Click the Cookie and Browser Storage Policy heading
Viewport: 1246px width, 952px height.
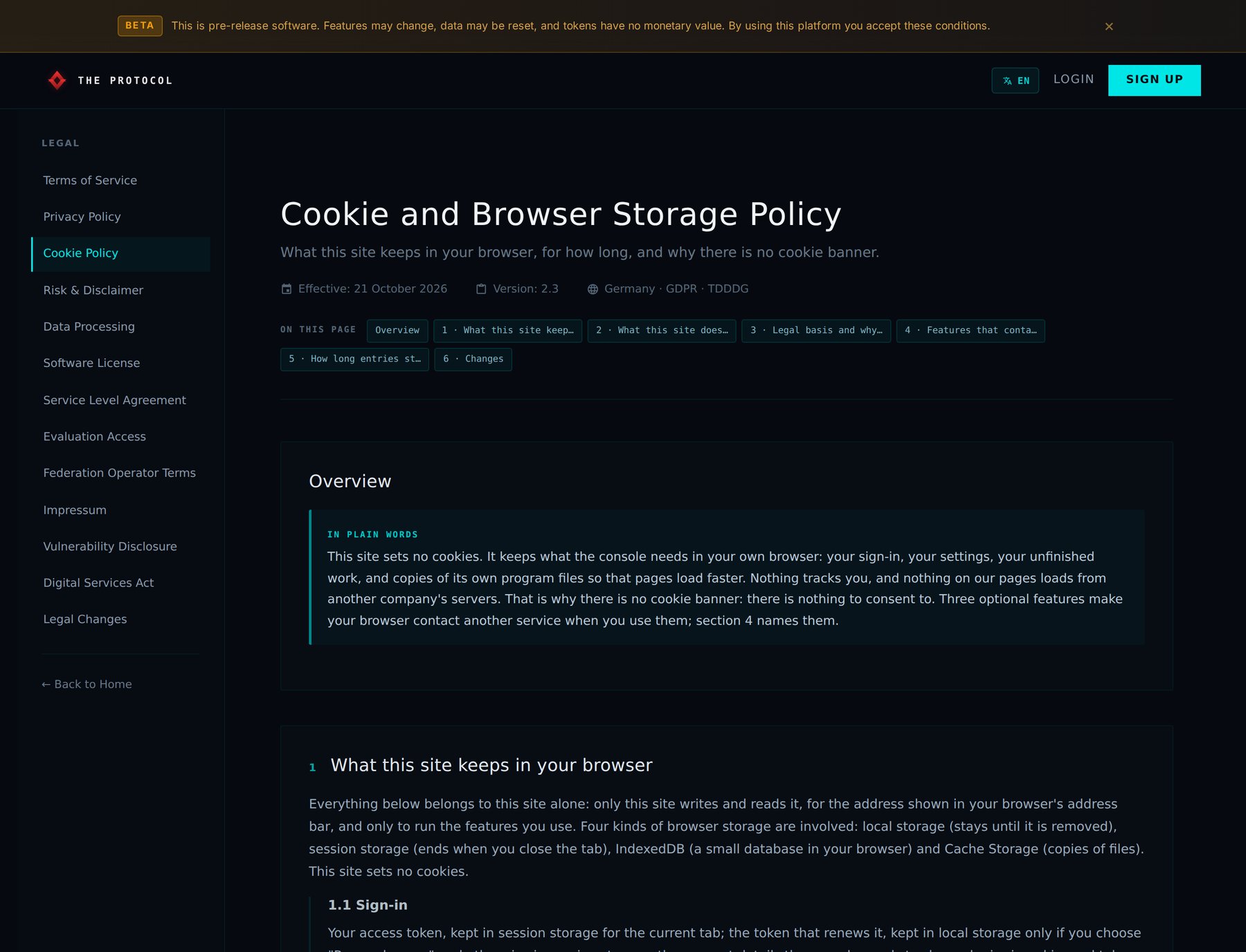561,214
